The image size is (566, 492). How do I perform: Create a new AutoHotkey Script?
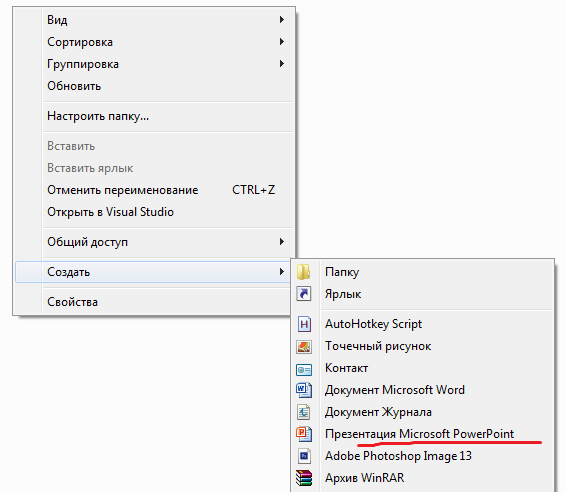[423, 324]
